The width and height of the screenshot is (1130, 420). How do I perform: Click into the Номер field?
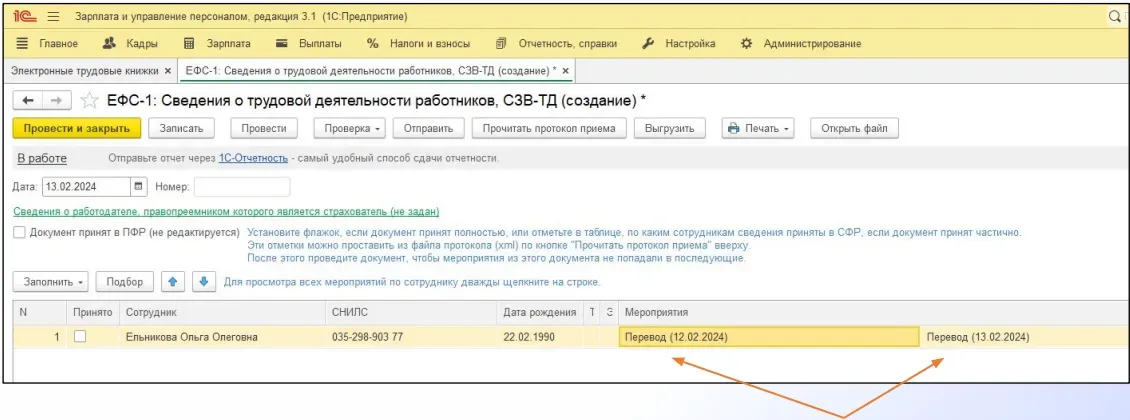click(242, 187)
